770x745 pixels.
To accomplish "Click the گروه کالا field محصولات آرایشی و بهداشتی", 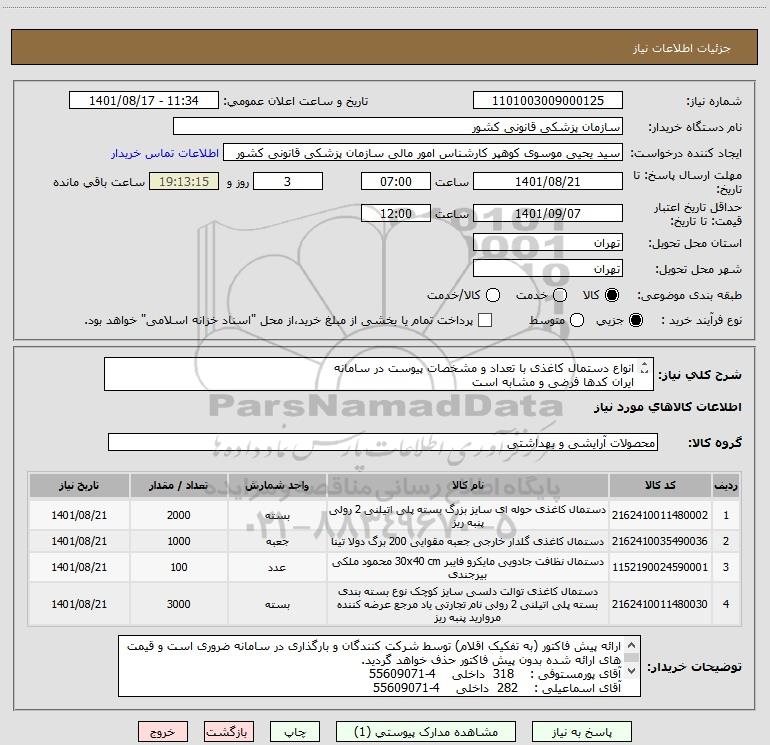I will (383, 442).
